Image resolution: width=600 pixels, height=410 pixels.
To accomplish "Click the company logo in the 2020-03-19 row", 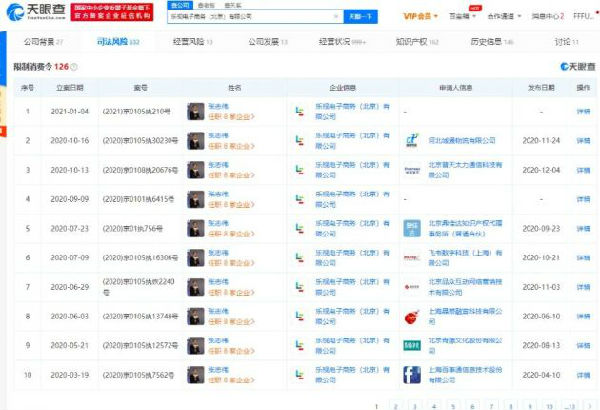I will tap(300, 375).
